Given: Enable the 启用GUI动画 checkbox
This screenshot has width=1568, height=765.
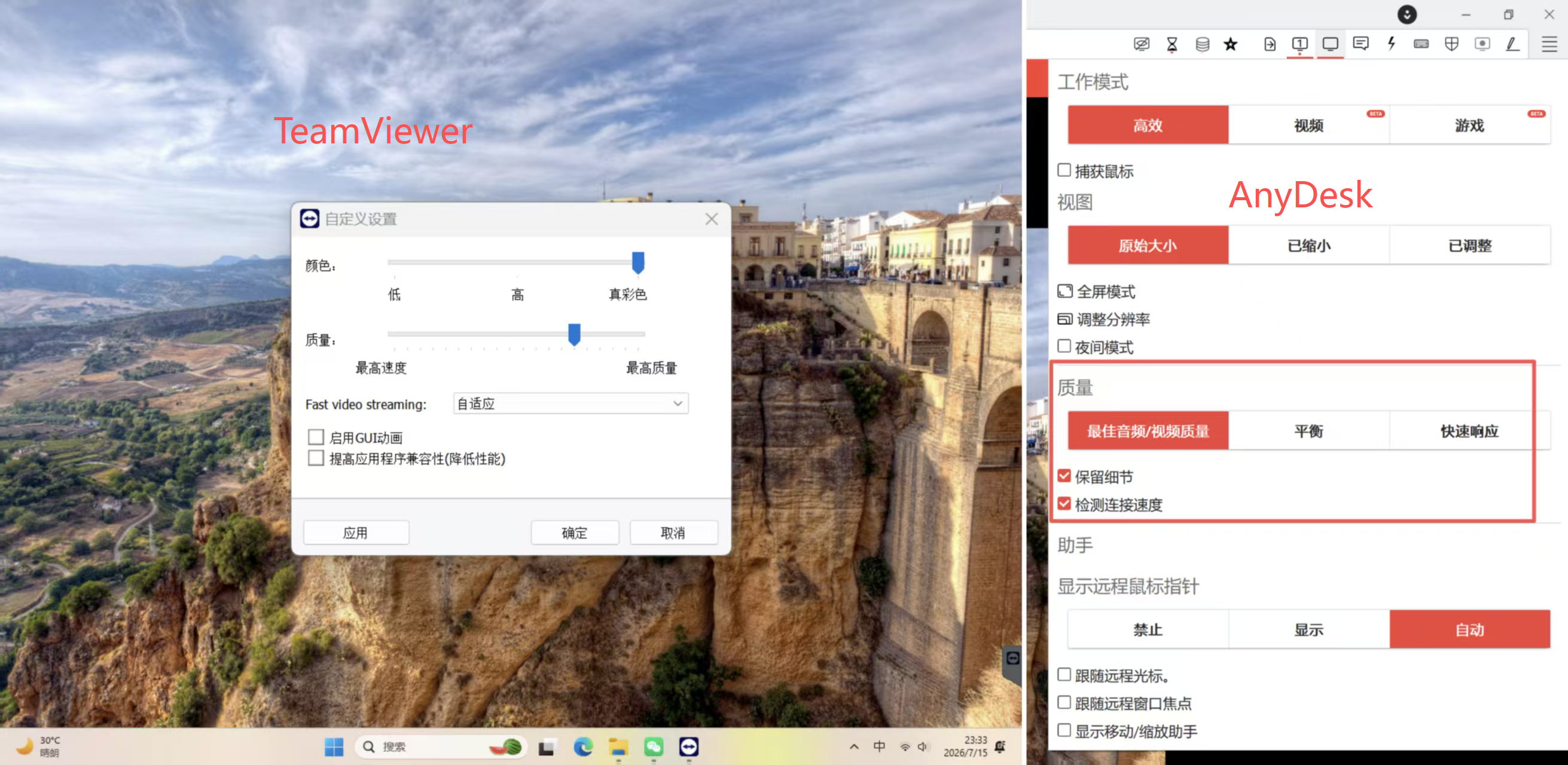Looking at the screenshot, I should (316, 437).
